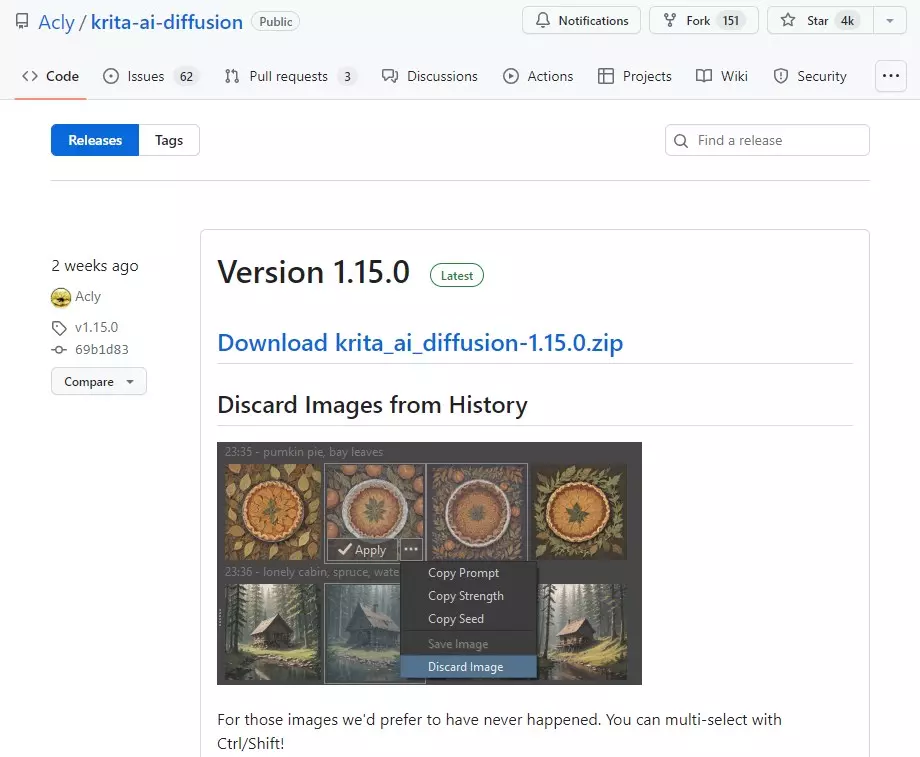Focus the Find a release search field
Image resolution: width=920 pixels, height=757 pixels.
coord(767,140)
